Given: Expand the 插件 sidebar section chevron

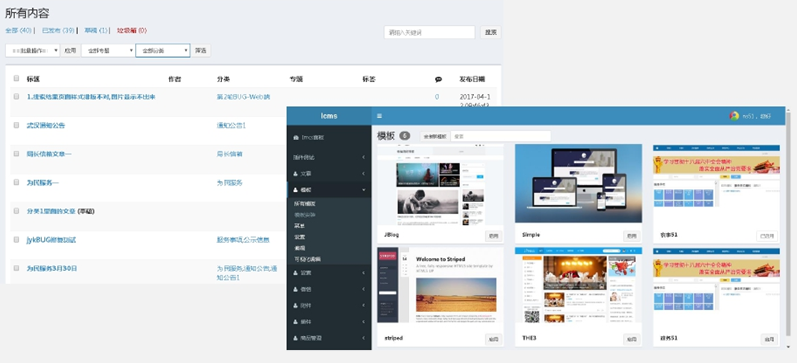Looking at the screenshot, I should pyautogui.click(x=363, y=321).
